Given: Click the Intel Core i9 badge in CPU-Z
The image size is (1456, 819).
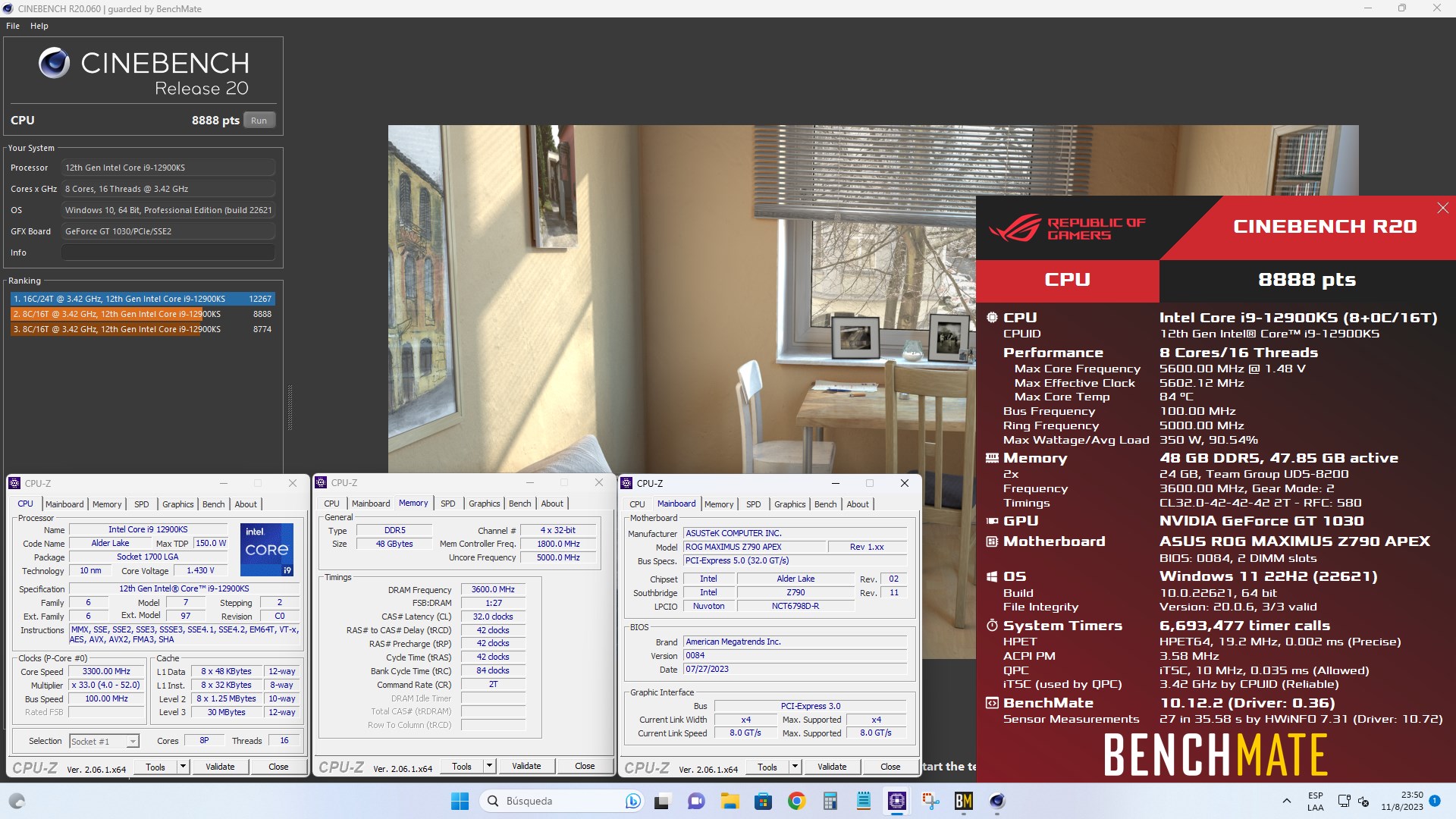Looking at the screenshot, I should click(x=267, y=549).
